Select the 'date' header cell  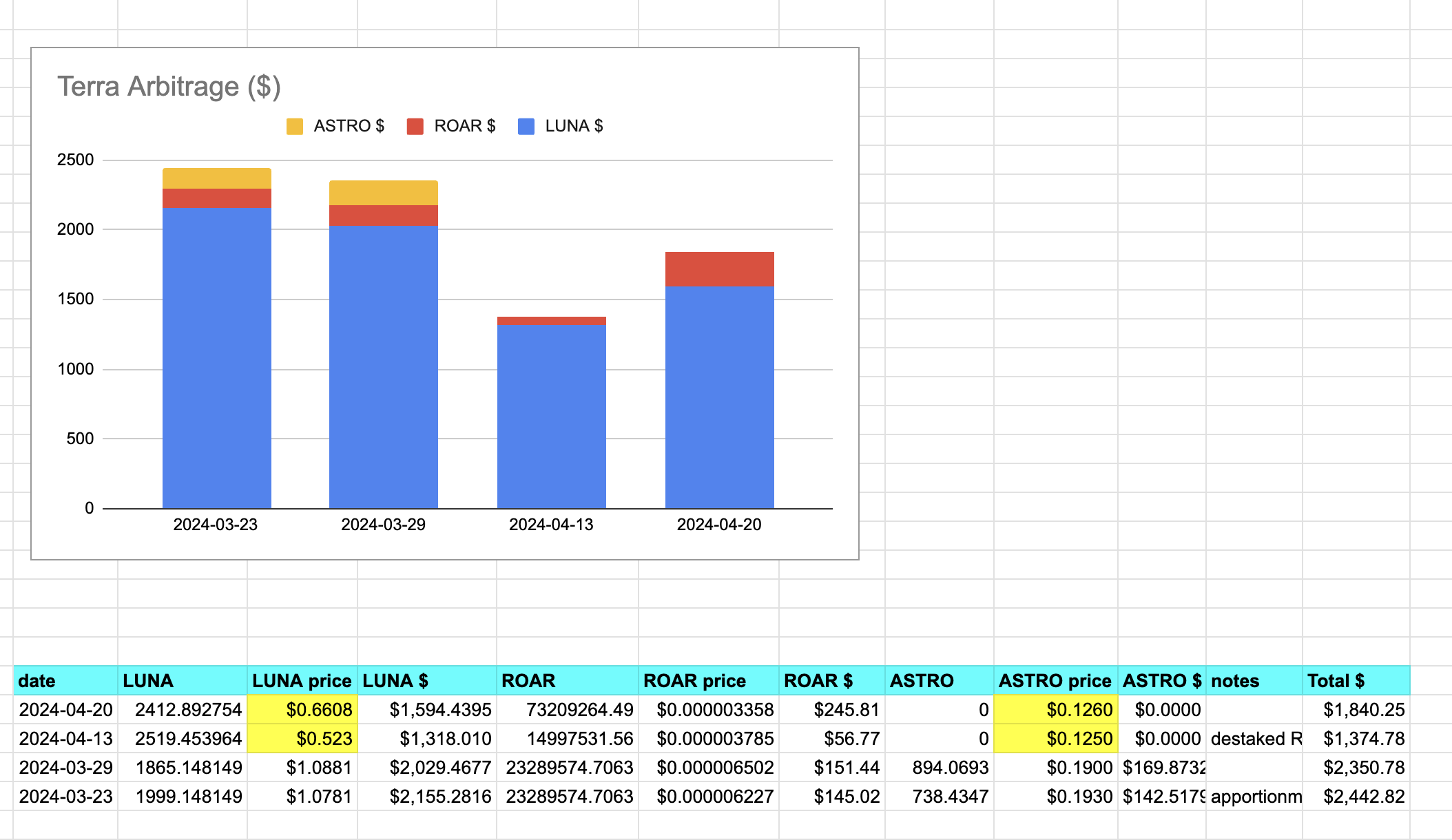(65, 681)
